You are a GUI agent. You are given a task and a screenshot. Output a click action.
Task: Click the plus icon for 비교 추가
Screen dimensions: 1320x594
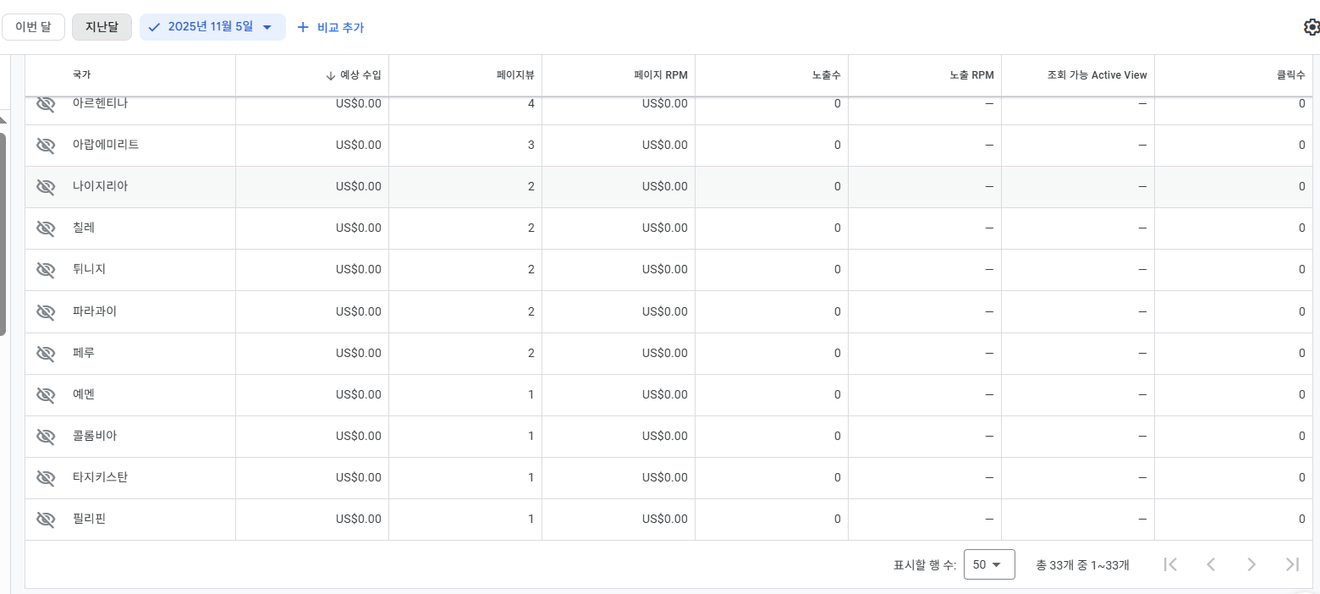tap(303, 27)
